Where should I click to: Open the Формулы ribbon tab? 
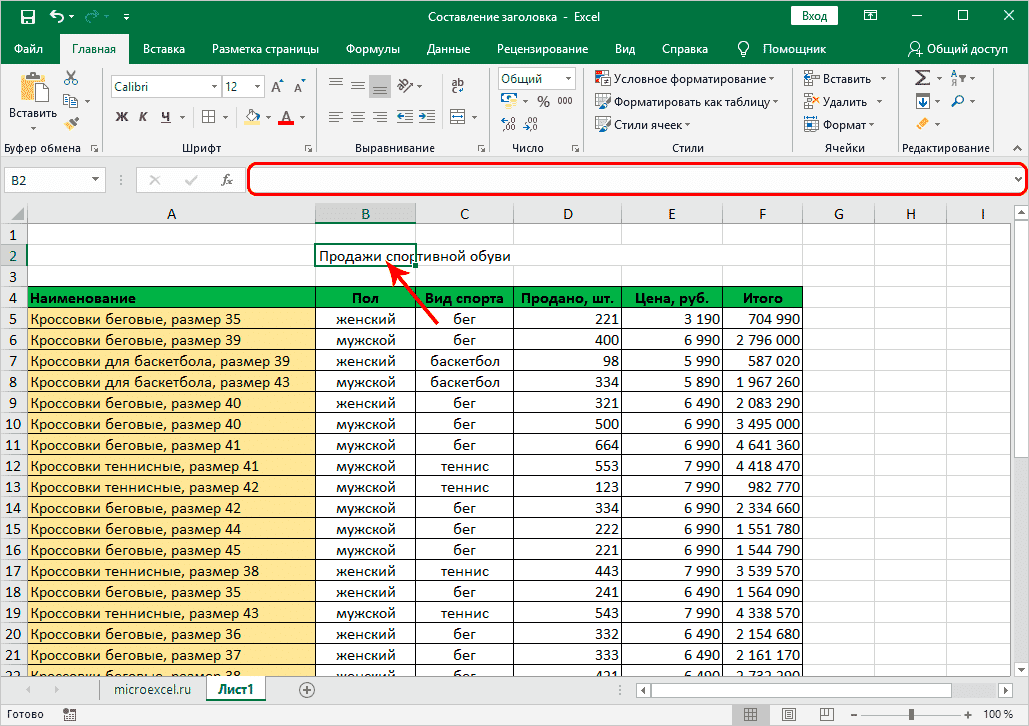coord(372,49)
